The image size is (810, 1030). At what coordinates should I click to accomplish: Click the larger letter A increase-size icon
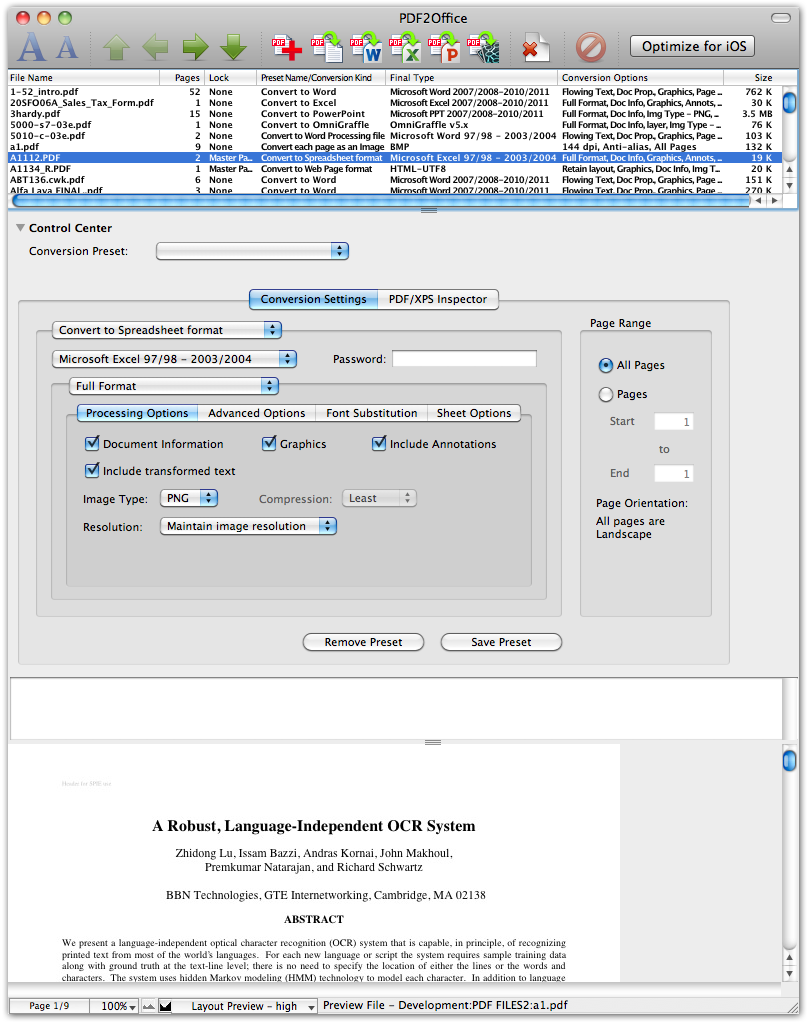32,47
